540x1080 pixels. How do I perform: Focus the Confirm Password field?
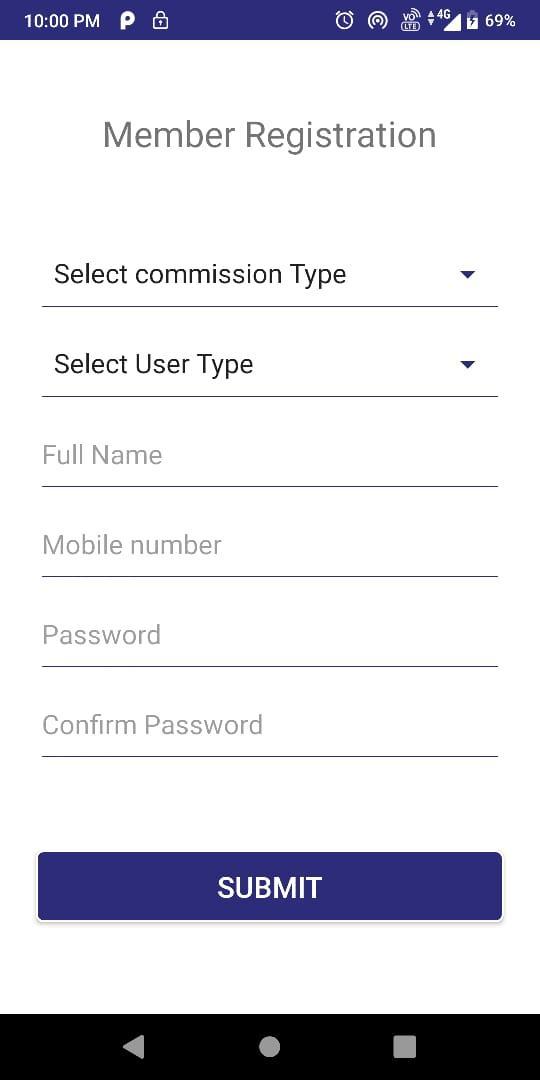tap(270, 727)
